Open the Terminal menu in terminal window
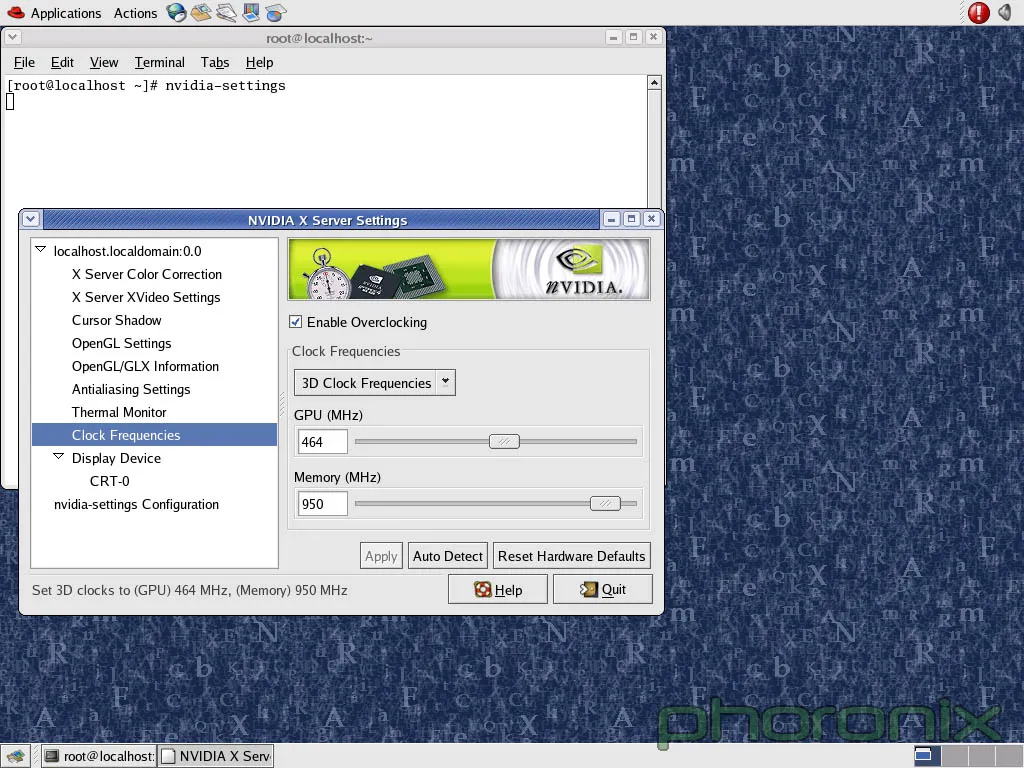This screenshot has height=768, width=1024. pos(159,62)
